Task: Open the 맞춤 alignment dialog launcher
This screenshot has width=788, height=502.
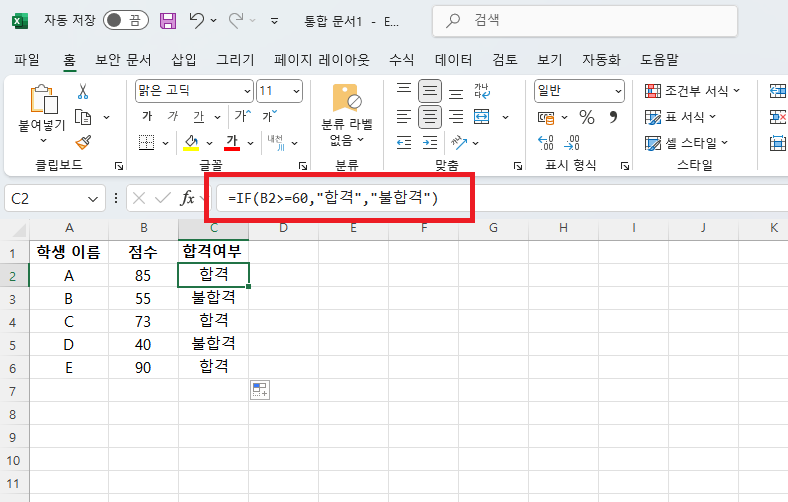Action: click(518, 166)
